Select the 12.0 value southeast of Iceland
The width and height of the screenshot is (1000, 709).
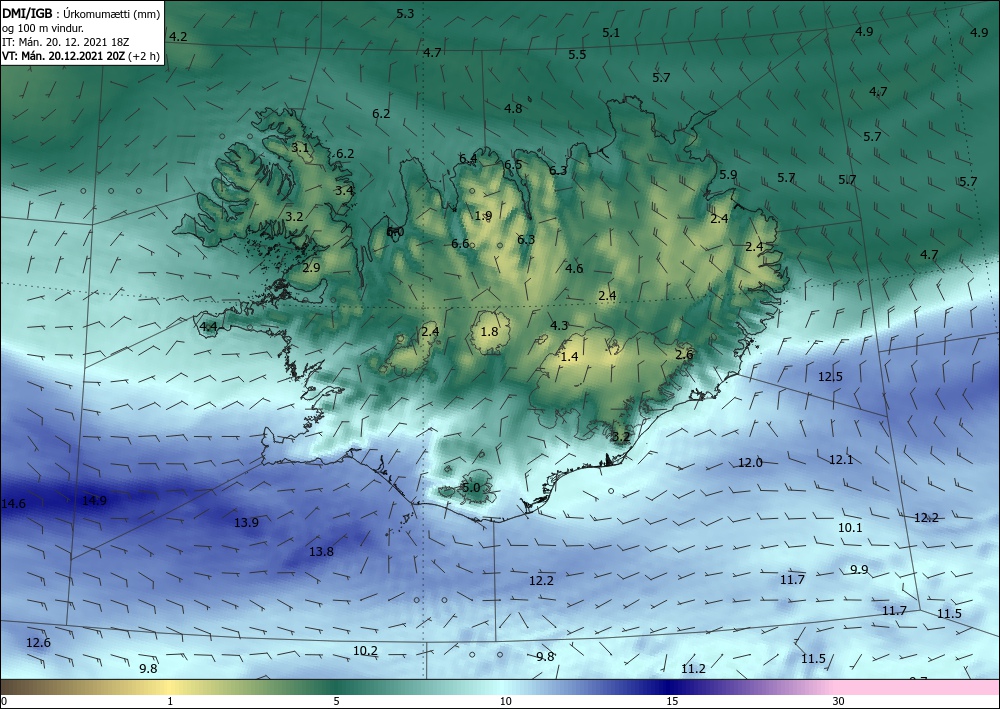coord(750,463)
